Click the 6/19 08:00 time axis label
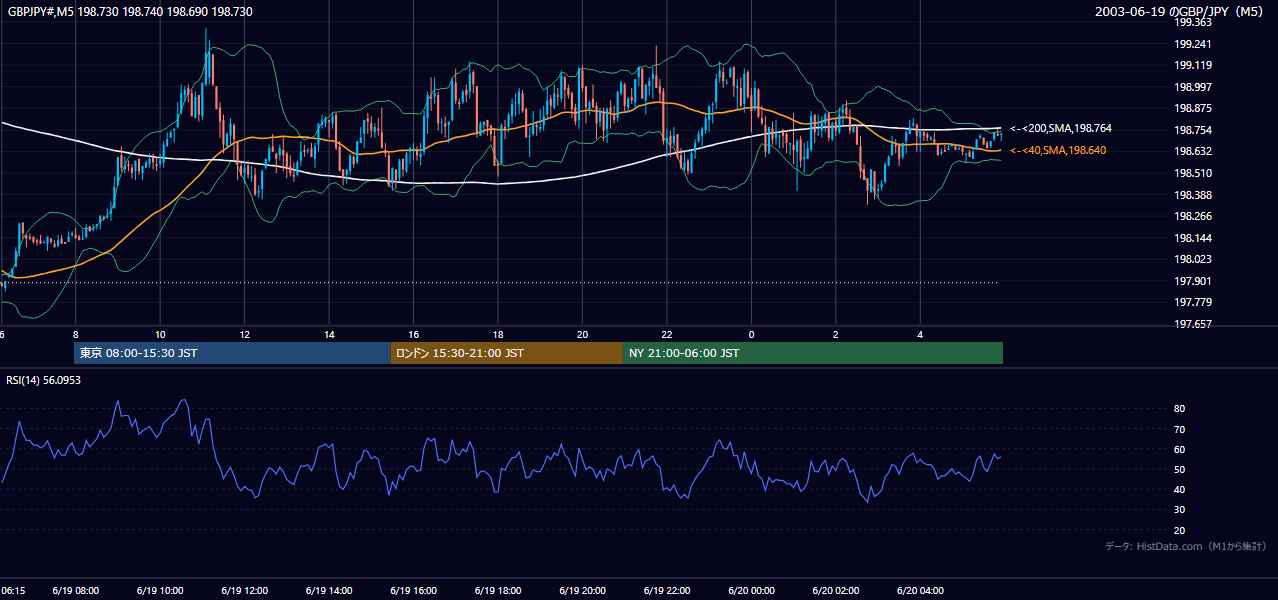The width and height of the screenshot is (1278, 600). pyautogui.click(x=76, y=591)
